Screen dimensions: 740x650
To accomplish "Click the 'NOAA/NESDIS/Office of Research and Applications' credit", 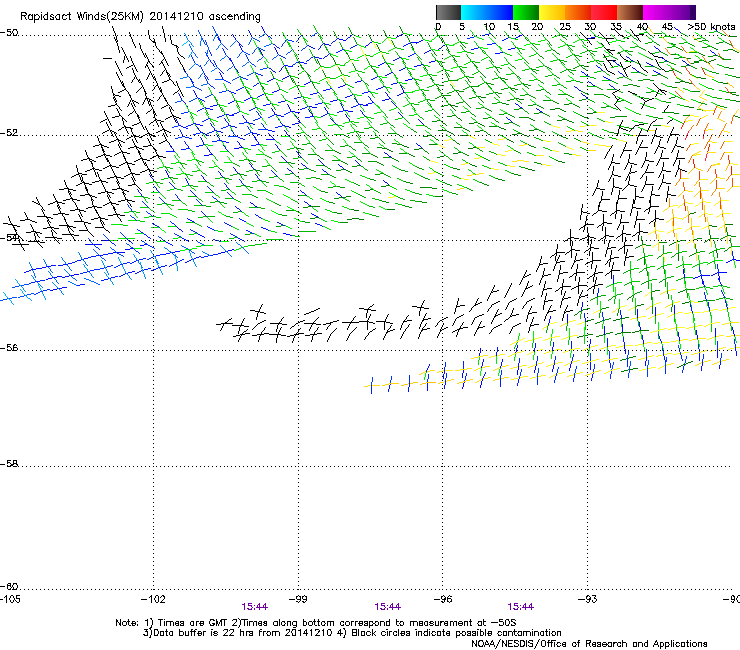I will tap(589, 644).
